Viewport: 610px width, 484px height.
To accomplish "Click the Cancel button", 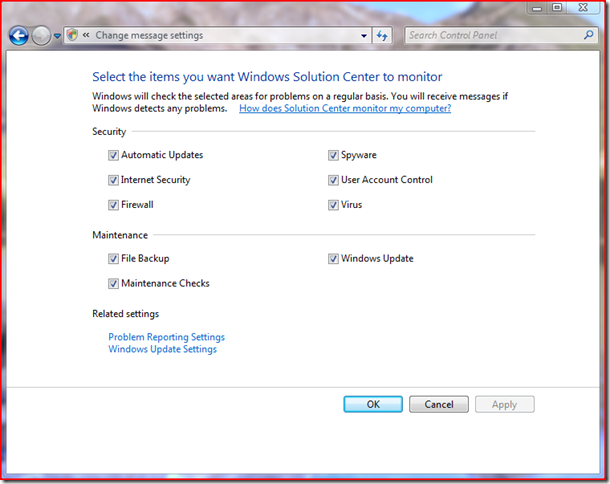I will pyautogui.click(x=439, y=404).
